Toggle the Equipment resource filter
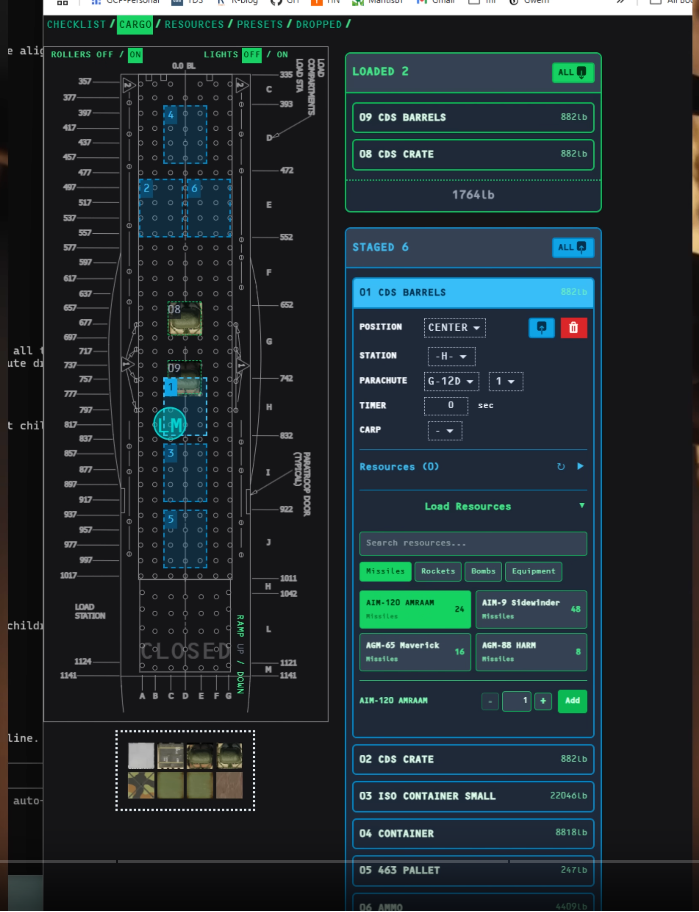The height and width of the screenshot is (912, 699). tap(533, 571)
